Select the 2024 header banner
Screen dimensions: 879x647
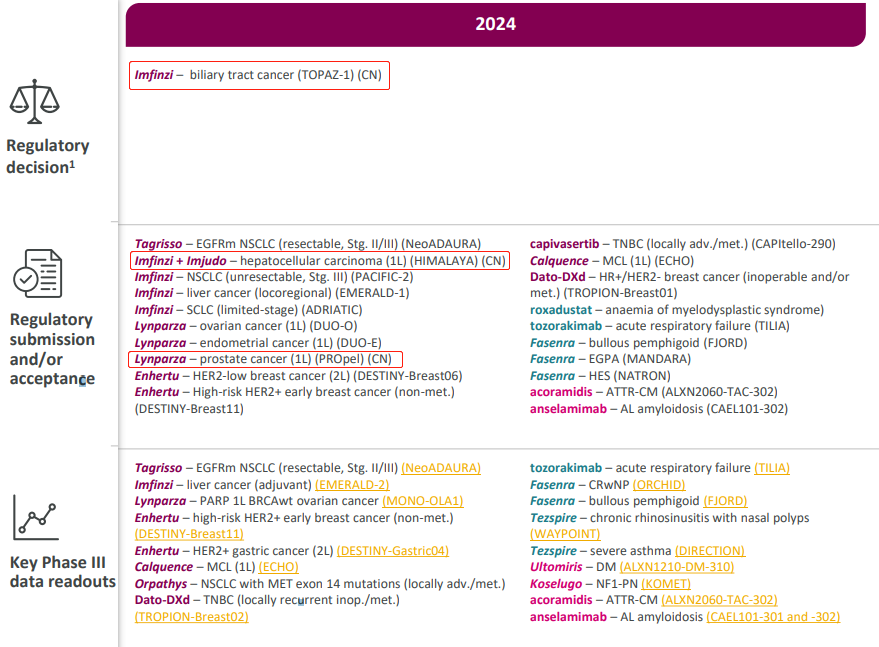(x=495, y=24)
